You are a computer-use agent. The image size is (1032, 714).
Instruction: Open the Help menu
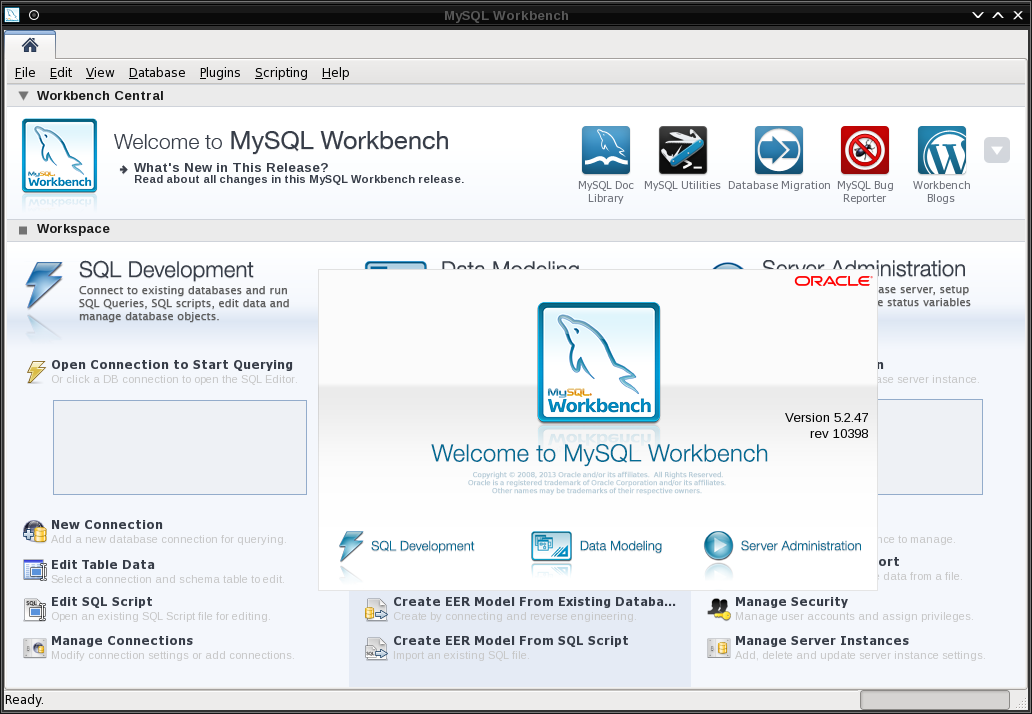pos(336,72)
